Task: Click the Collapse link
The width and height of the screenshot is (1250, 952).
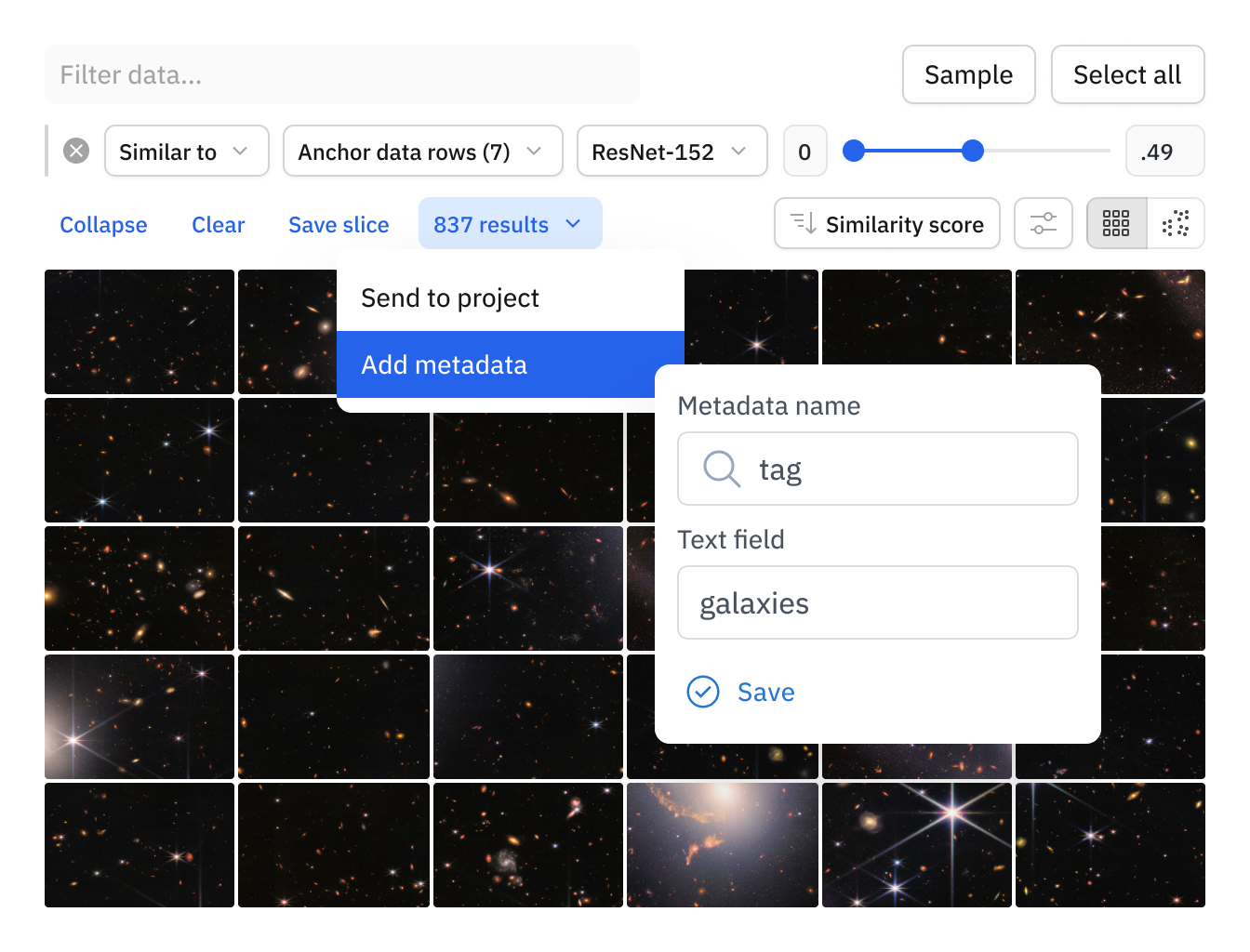Action: click(x=103, y=225)
